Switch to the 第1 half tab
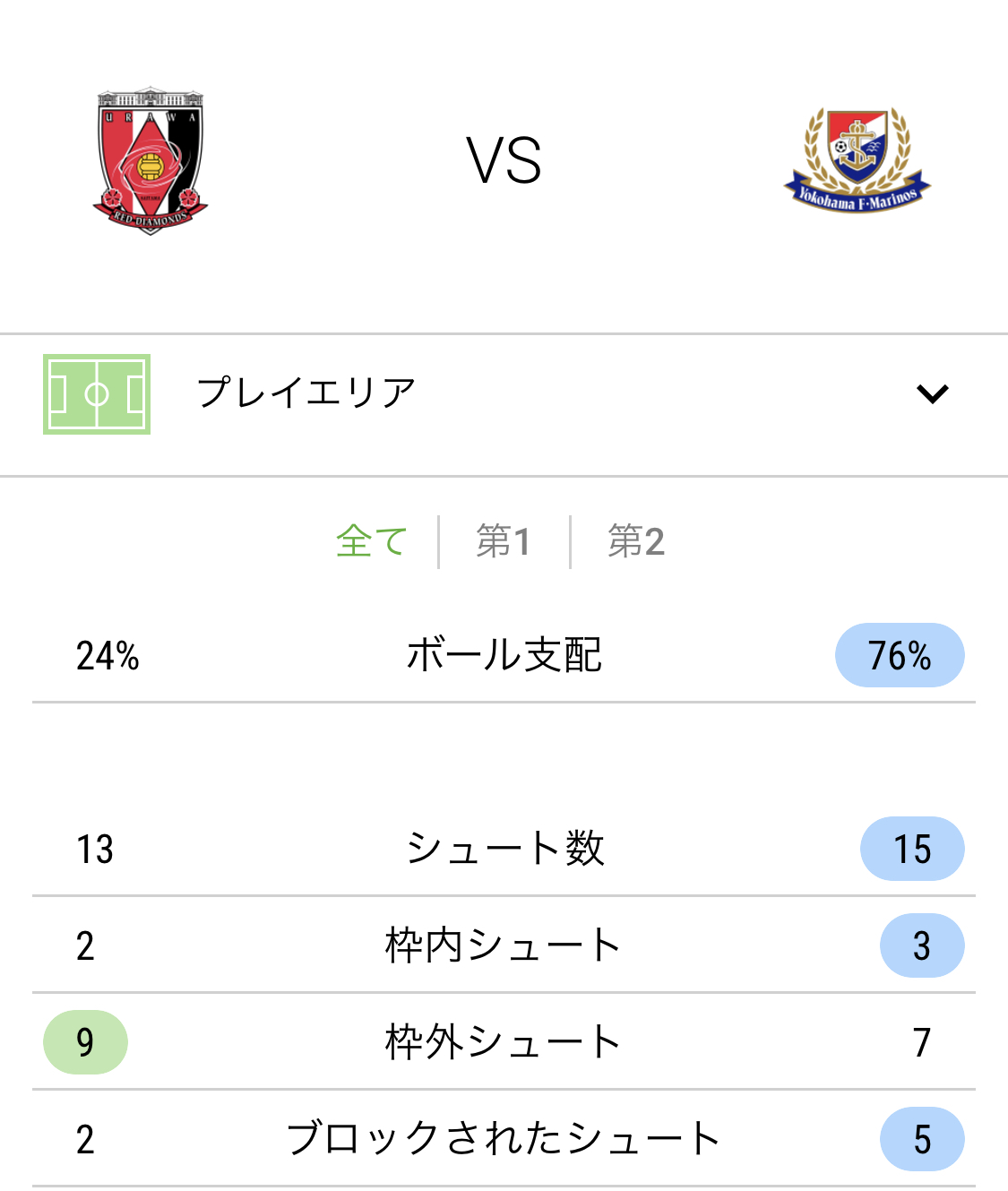This screenshot has height=1191, width=1008. click(504, 541)
